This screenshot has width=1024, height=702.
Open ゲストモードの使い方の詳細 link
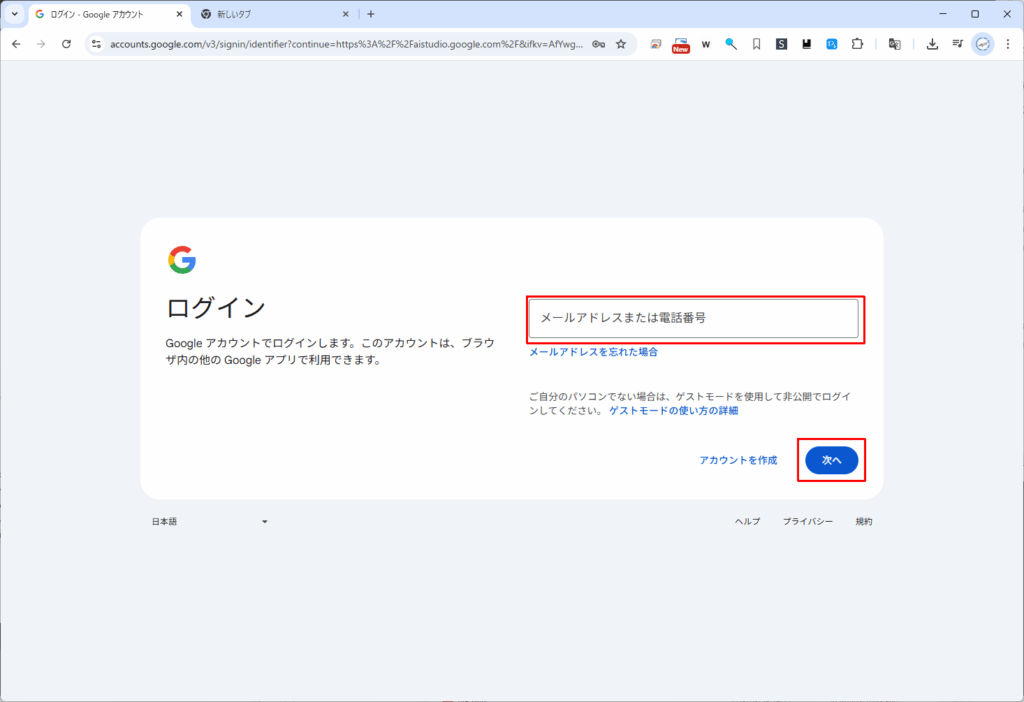coord(673,411)
